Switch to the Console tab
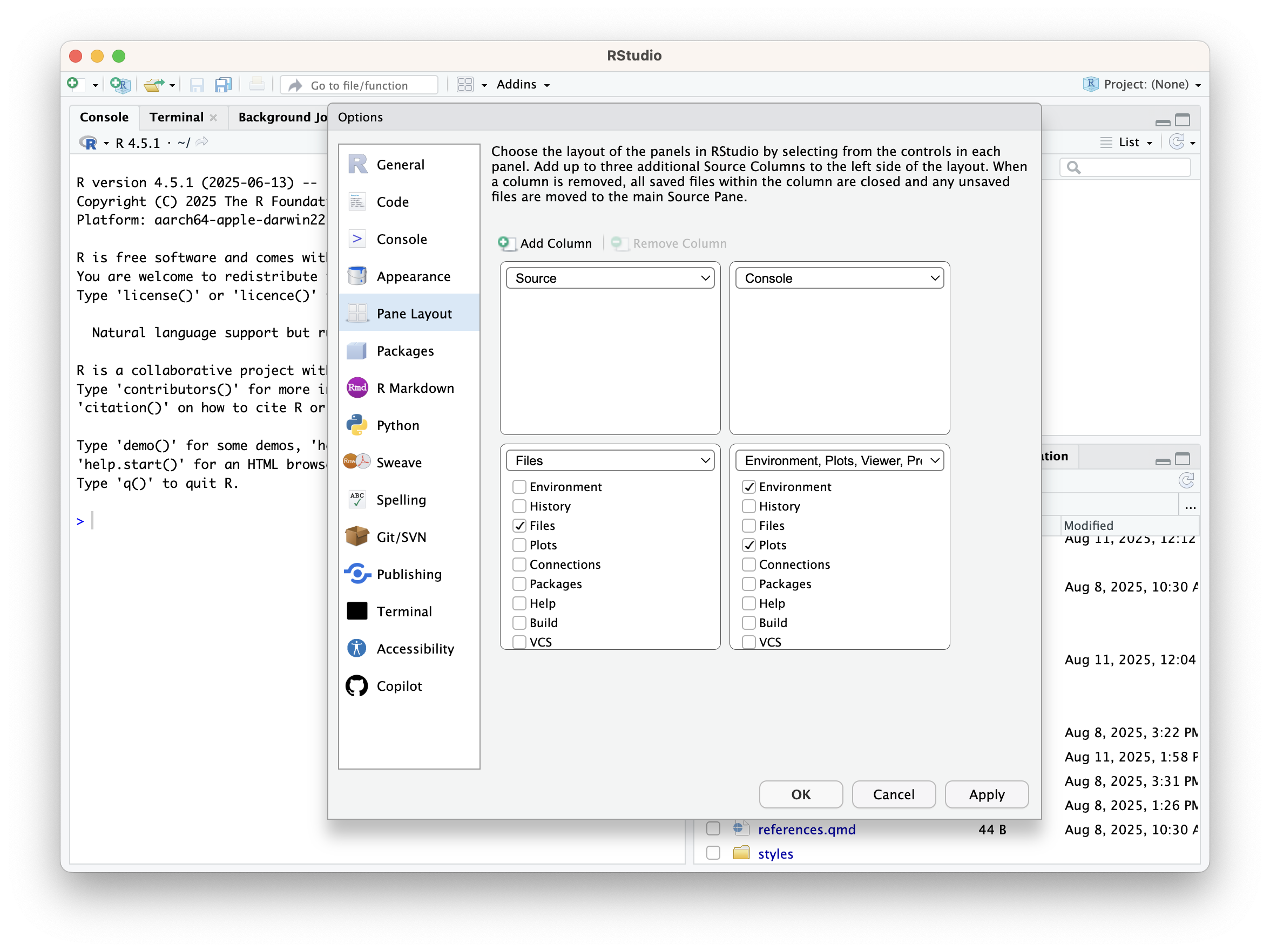Image resolution: width=1270 pixels, height=952 pixels. (x=104, y=117)
